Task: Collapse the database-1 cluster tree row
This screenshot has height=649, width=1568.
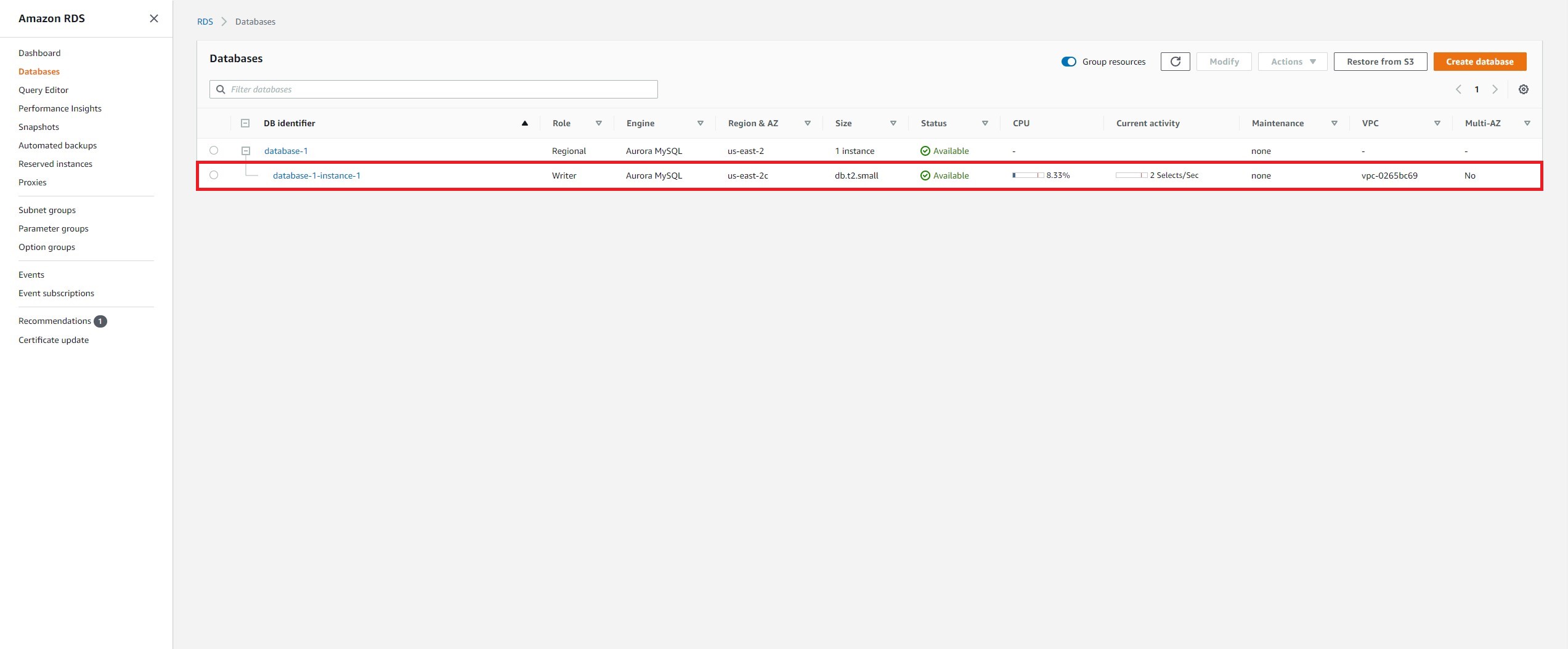Action: (246, 151)
